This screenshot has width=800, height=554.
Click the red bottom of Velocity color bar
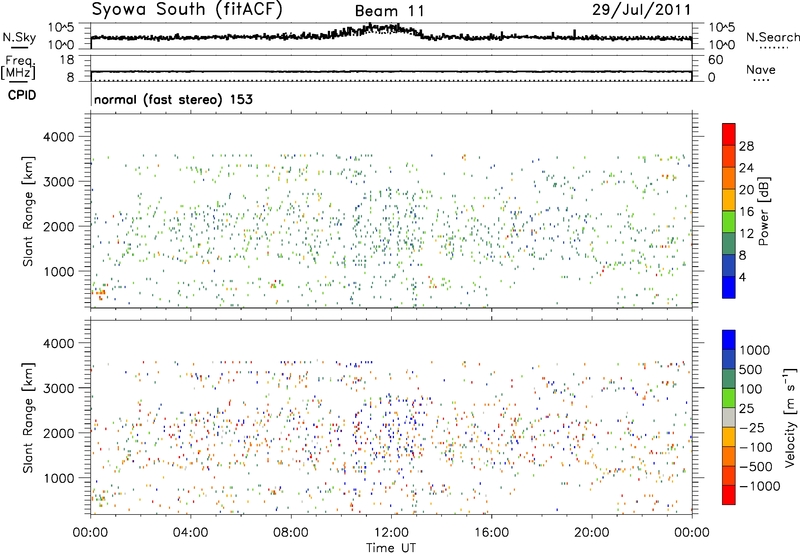(729, 495)
